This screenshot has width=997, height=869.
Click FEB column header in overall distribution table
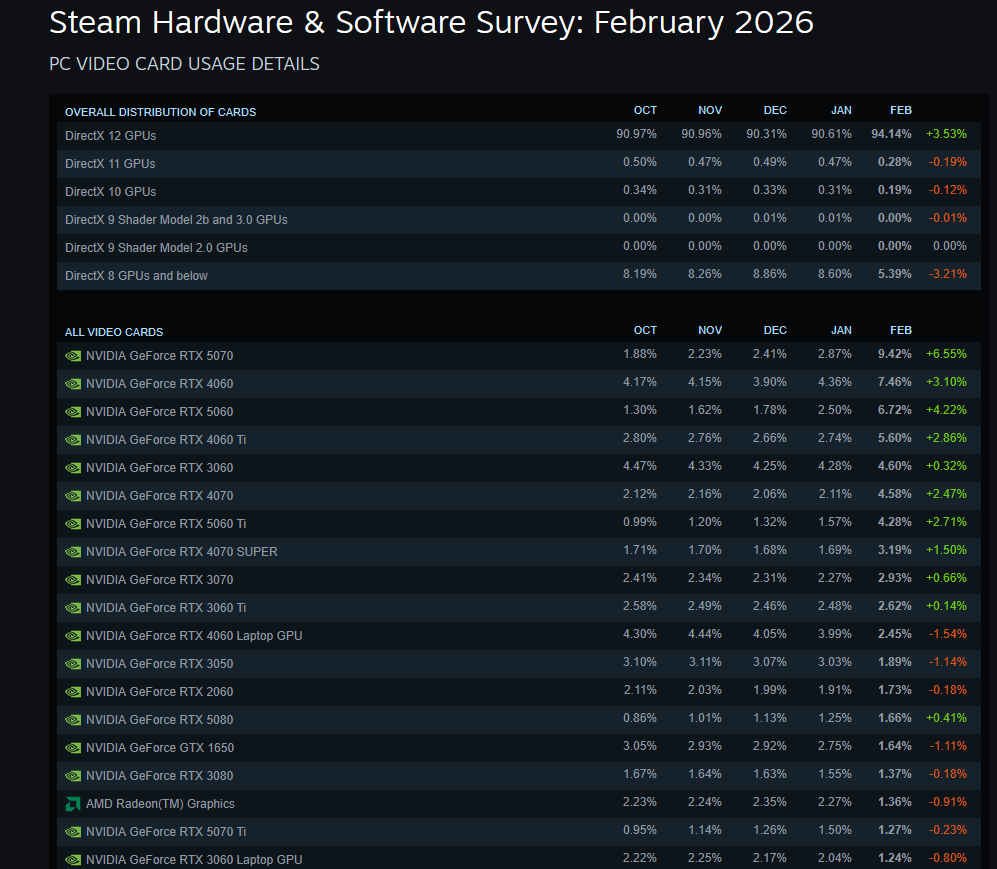pyautogui.click(x=901, y=110)
